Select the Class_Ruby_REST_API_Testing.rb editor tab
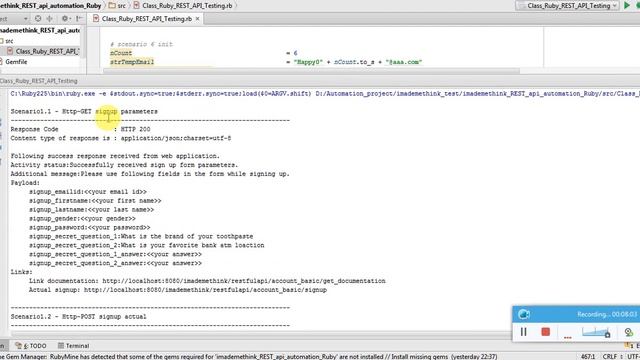Viewport: 640px width, 360px height. click(x=146, y=19)
